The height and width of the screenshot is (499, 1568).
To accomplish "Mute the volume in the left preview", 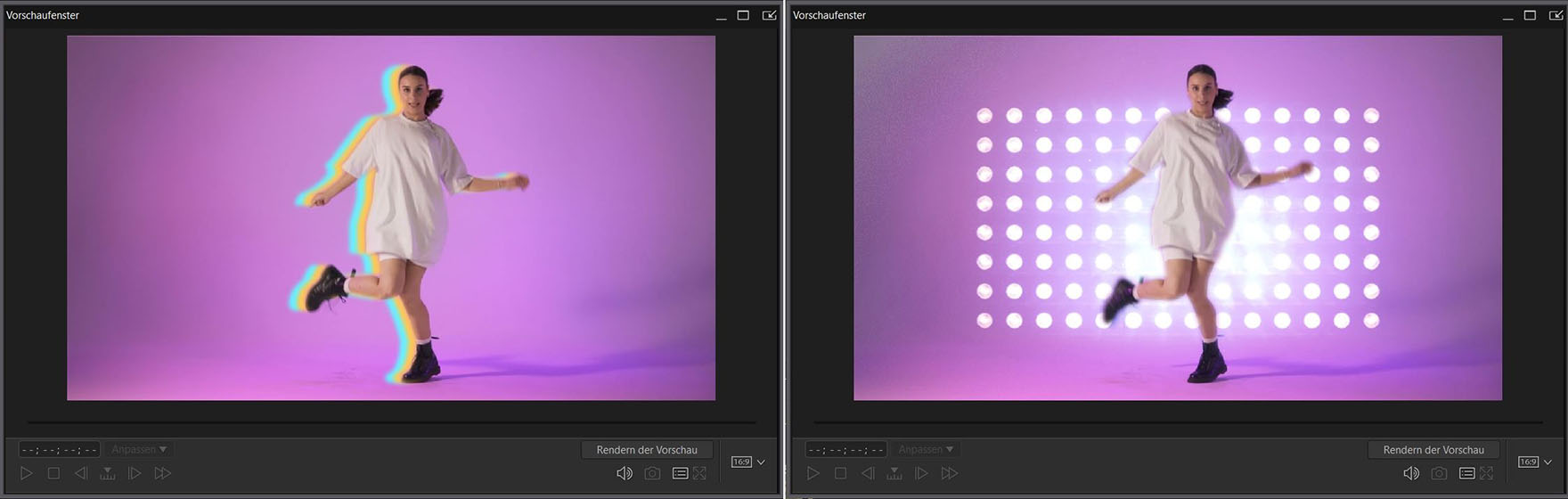I will click(625, 473).
